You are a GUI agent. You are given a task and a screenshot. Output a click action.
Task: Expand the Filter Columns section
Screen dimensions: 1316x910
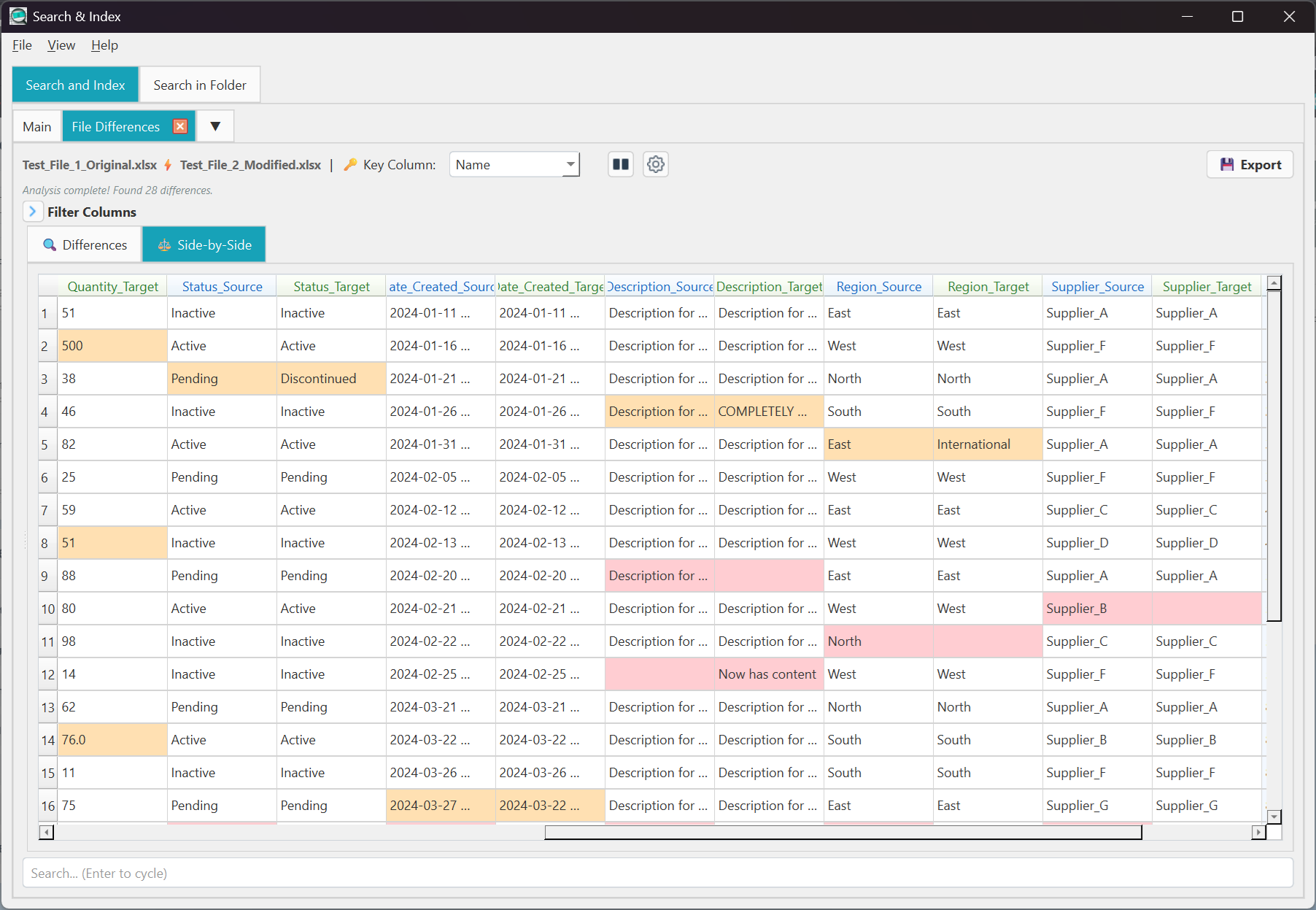pyautogui.click(x=33, y=212)
